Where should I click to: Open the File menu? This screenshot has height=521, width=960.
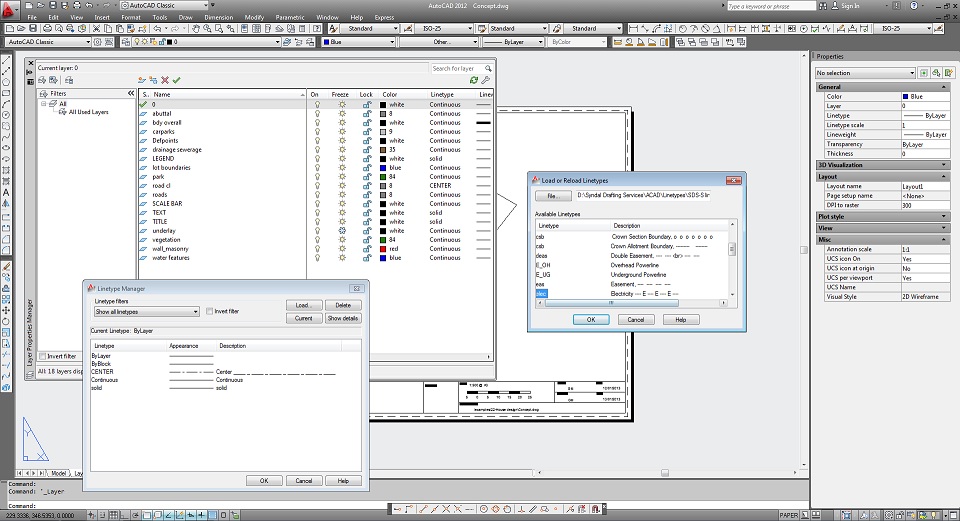(32, 17)
